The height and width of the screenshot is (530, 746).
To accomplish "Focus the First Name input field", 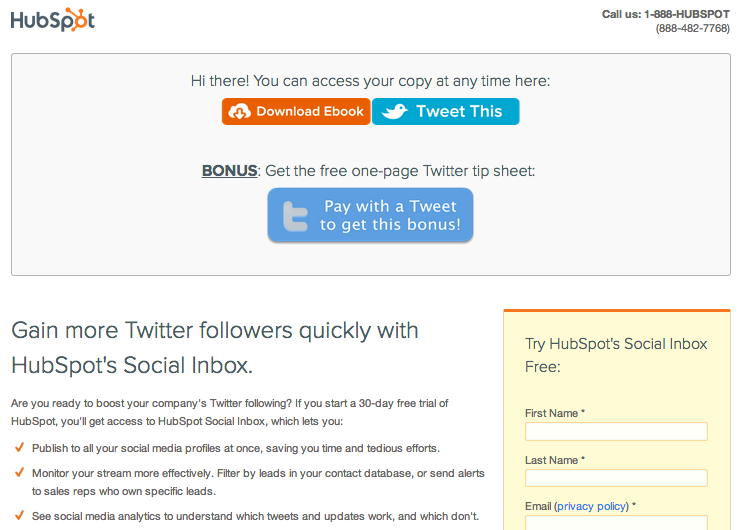I will coord(616,432).
